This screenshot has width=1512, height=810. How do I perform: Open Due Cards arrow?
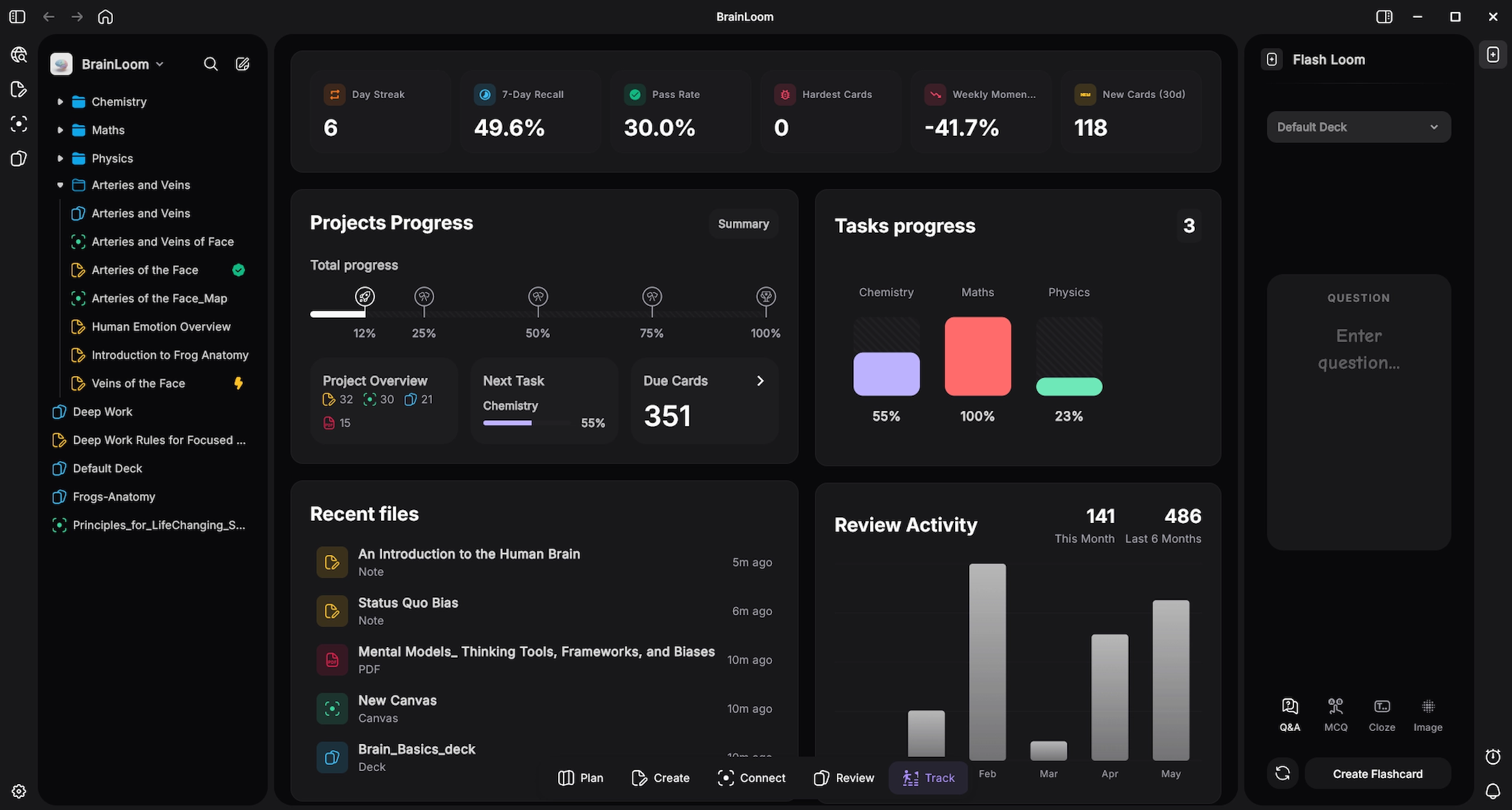pyautogui.click(x=760, y=381)
